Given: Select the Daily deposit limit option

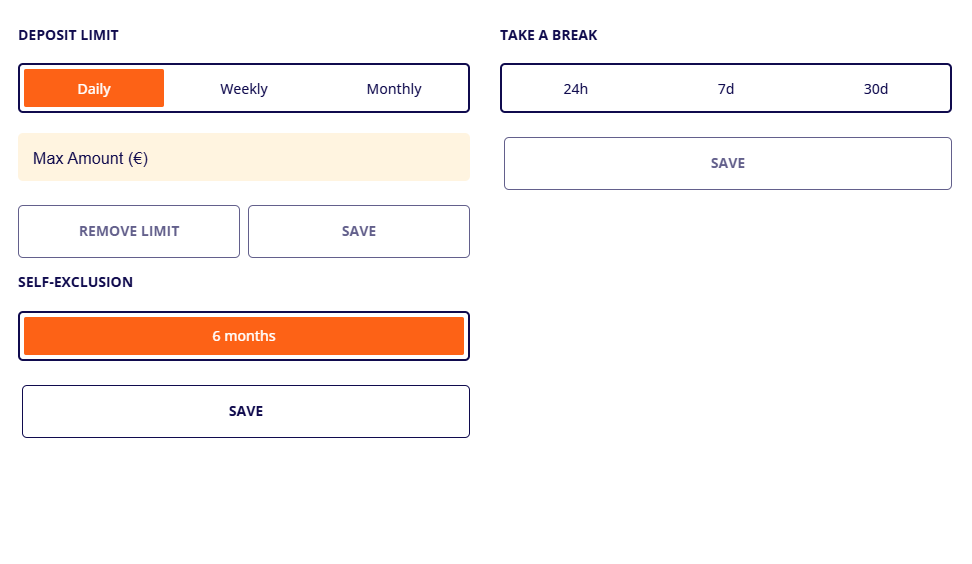Looking at the screenshot, I should point(94,88).
